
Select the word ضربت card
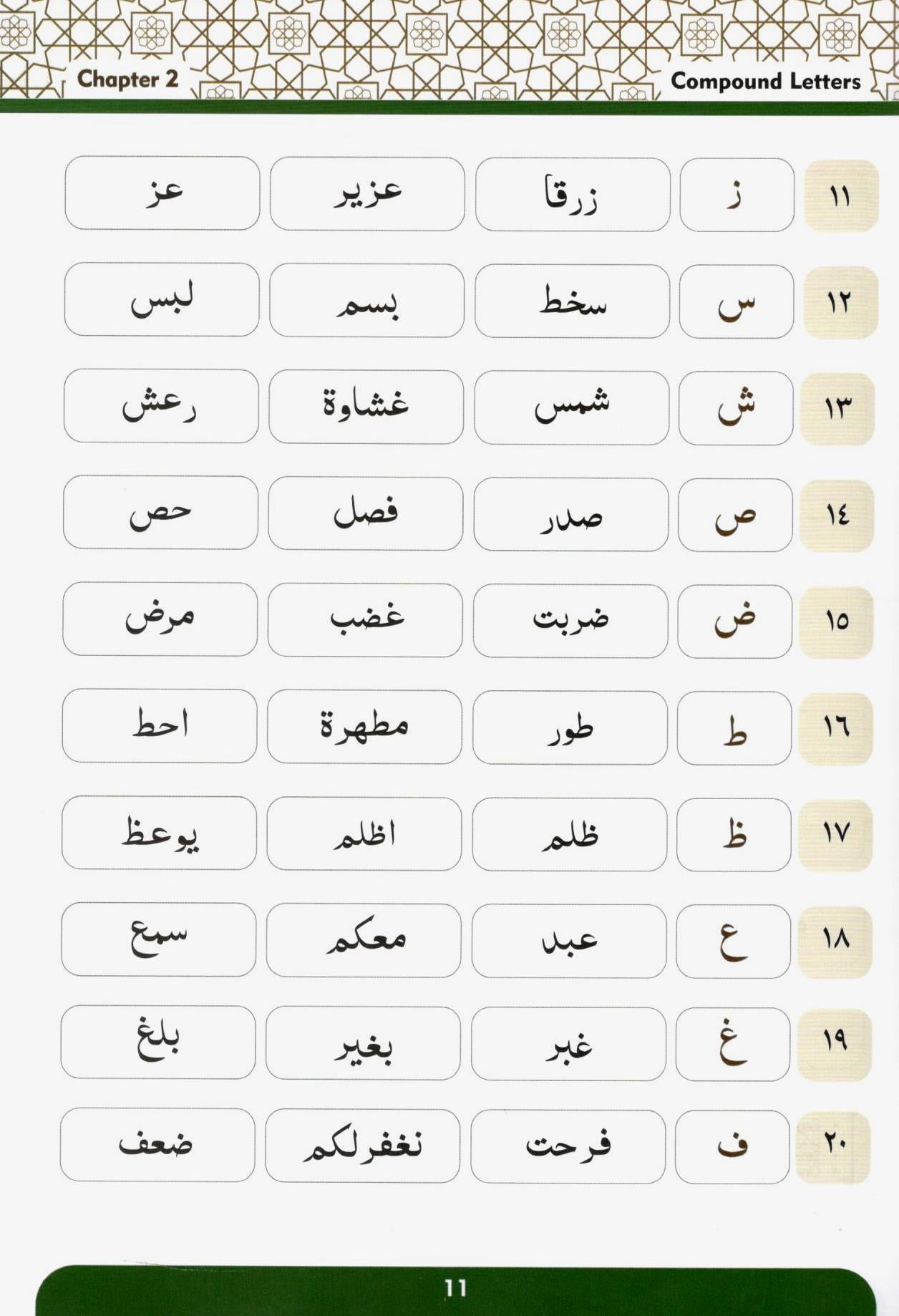tap(570, 621)
